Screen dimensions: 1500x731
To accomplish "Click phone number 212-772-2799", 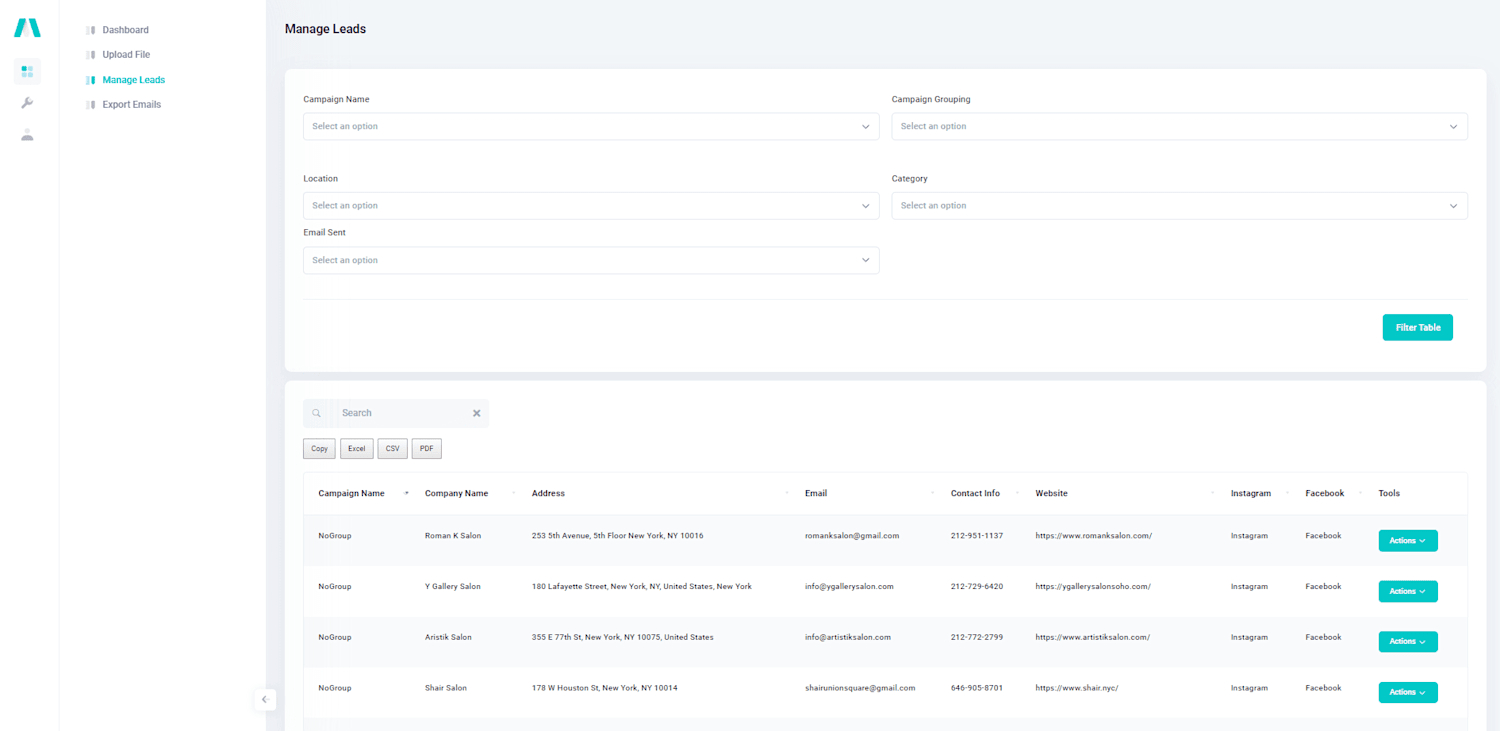I will [x=977, y=637].
